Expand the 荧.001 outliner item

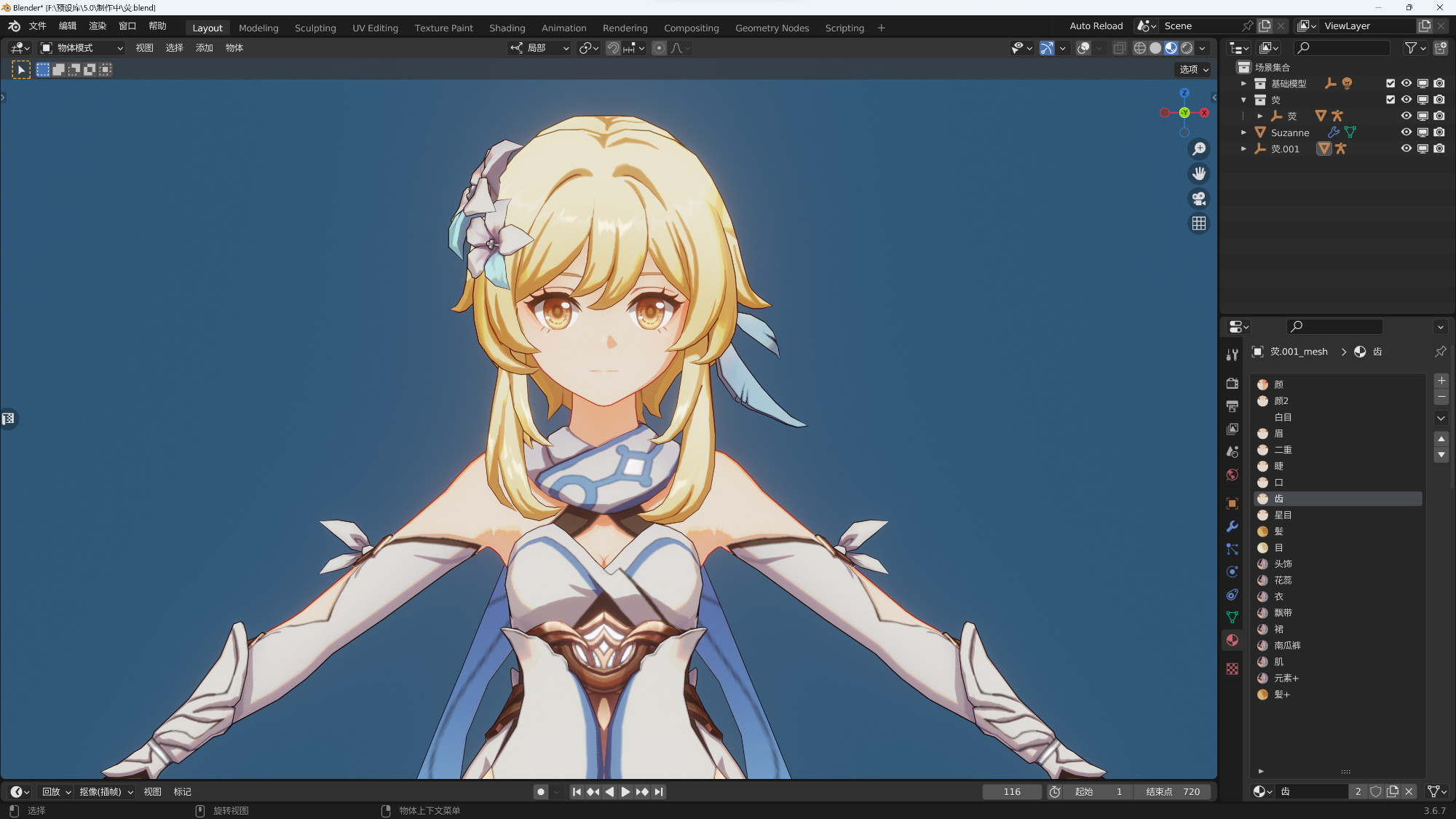1243,149
